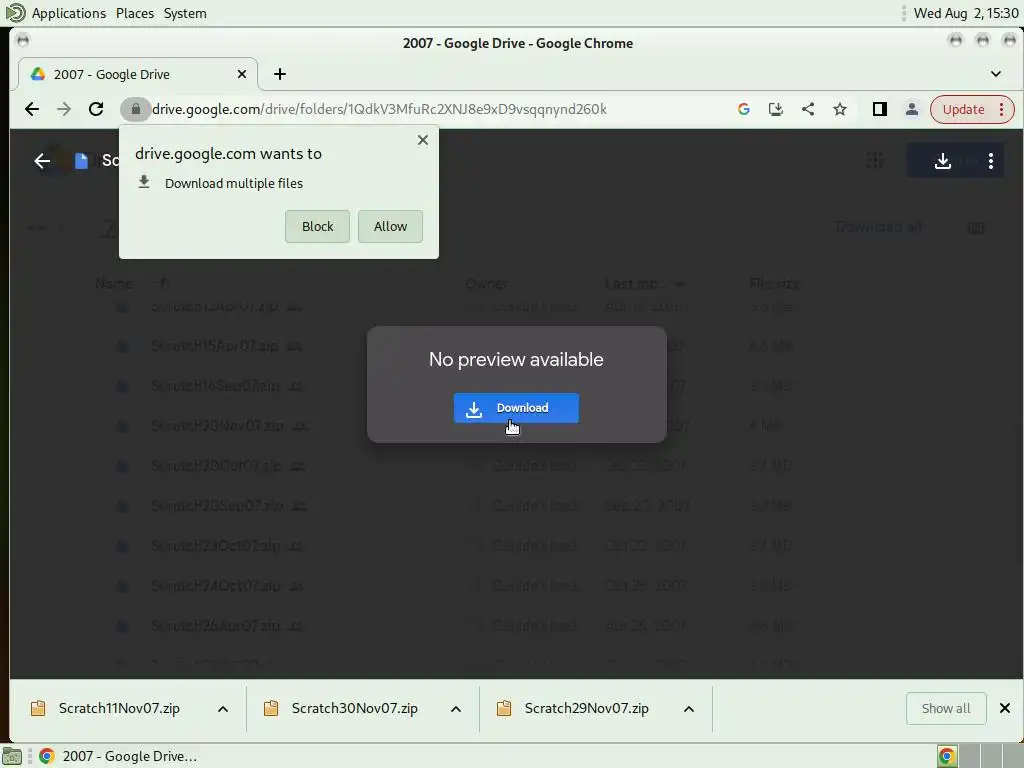Open the System menu
The height and width of the screenshot is (768, 1024).
tap(185, 13)
